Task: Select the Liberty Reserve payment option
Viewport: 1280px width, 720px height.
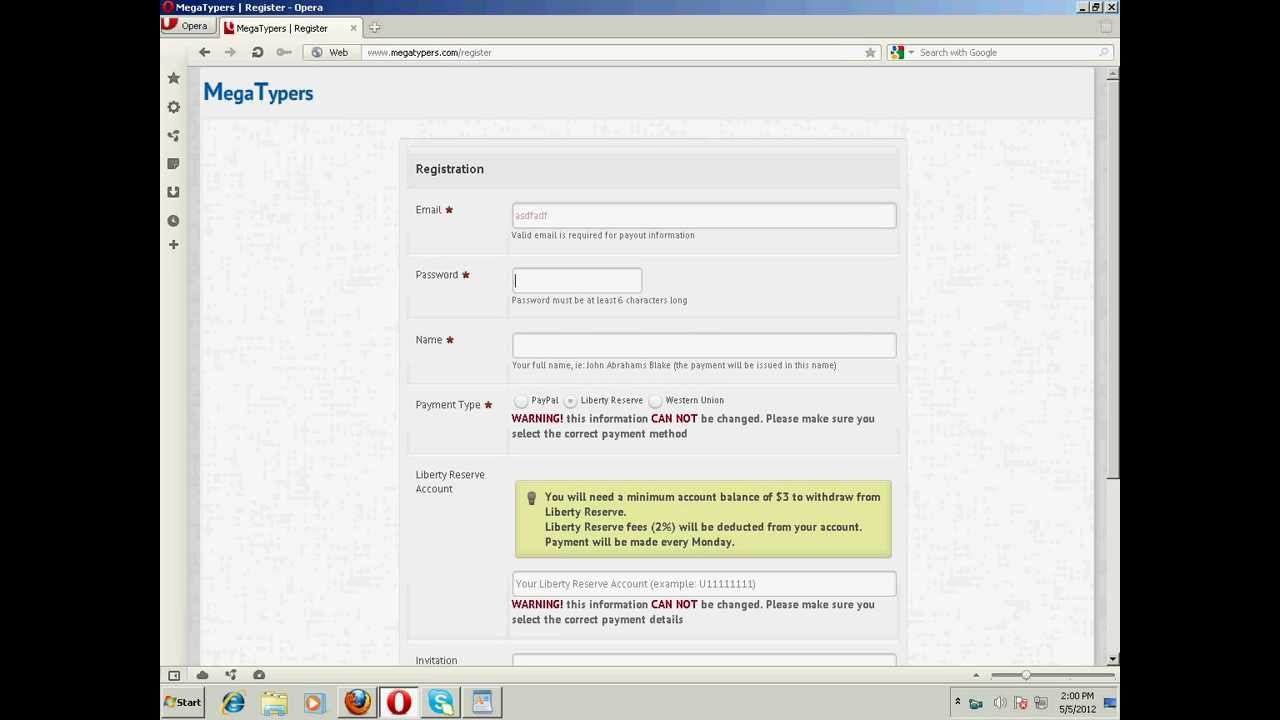Action: 570,401
